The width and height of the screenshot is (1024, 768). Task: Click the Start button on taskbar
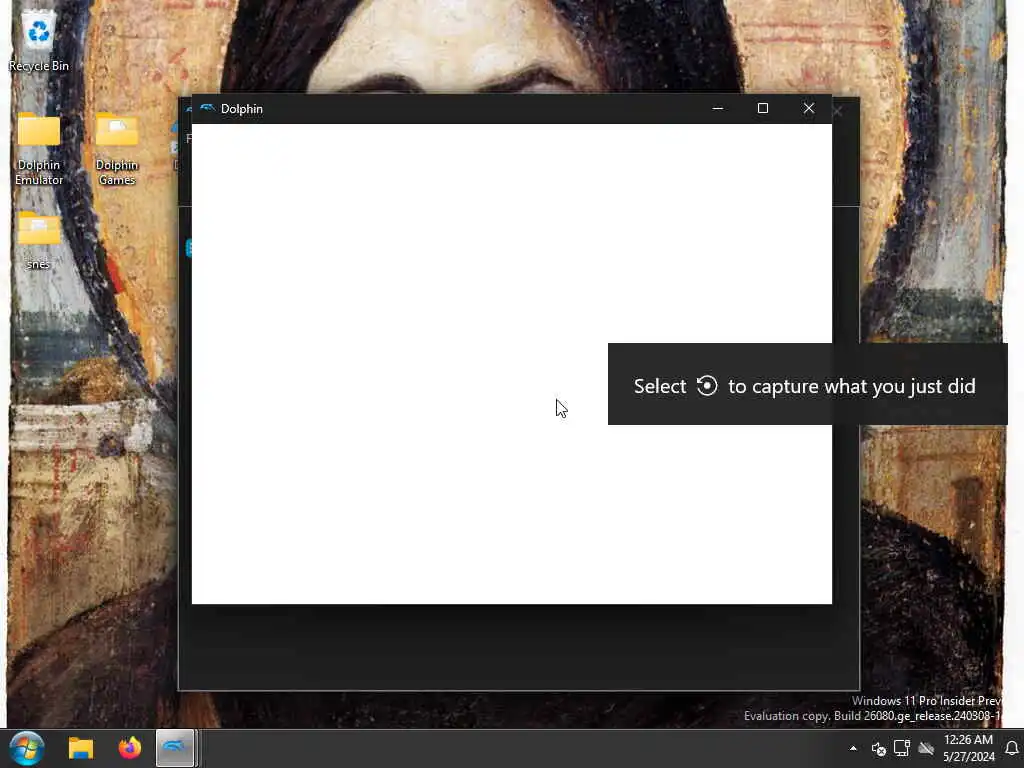point(27,748)
